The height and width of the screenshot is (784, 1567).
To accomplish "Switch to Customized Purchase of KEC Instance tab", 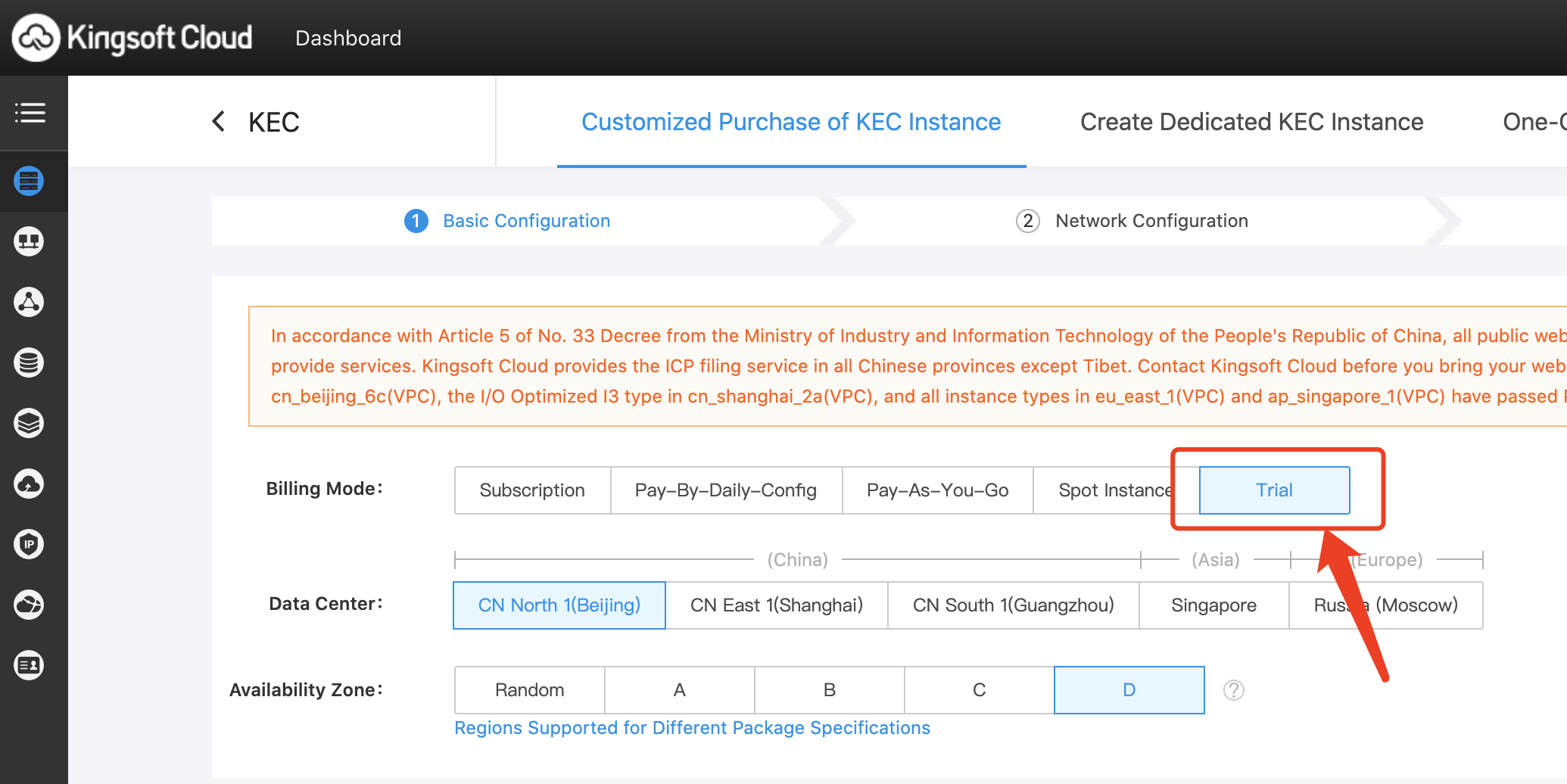I will (791, 122).
